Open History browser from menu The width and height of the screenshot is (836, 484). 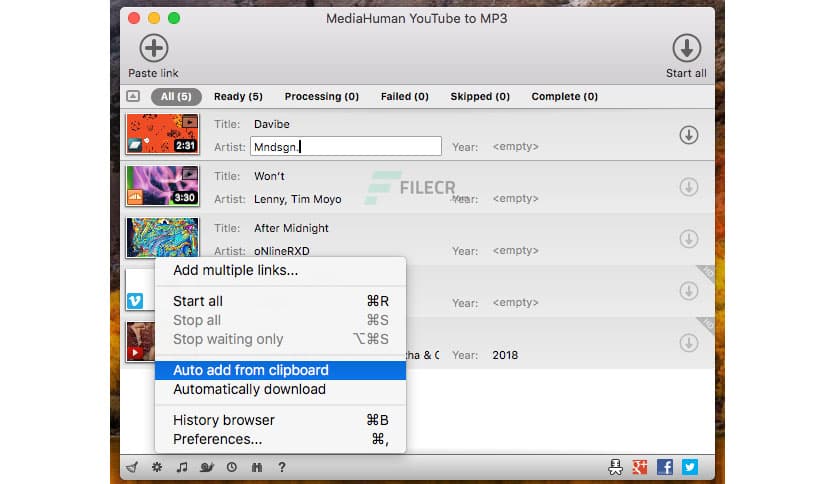280,420
